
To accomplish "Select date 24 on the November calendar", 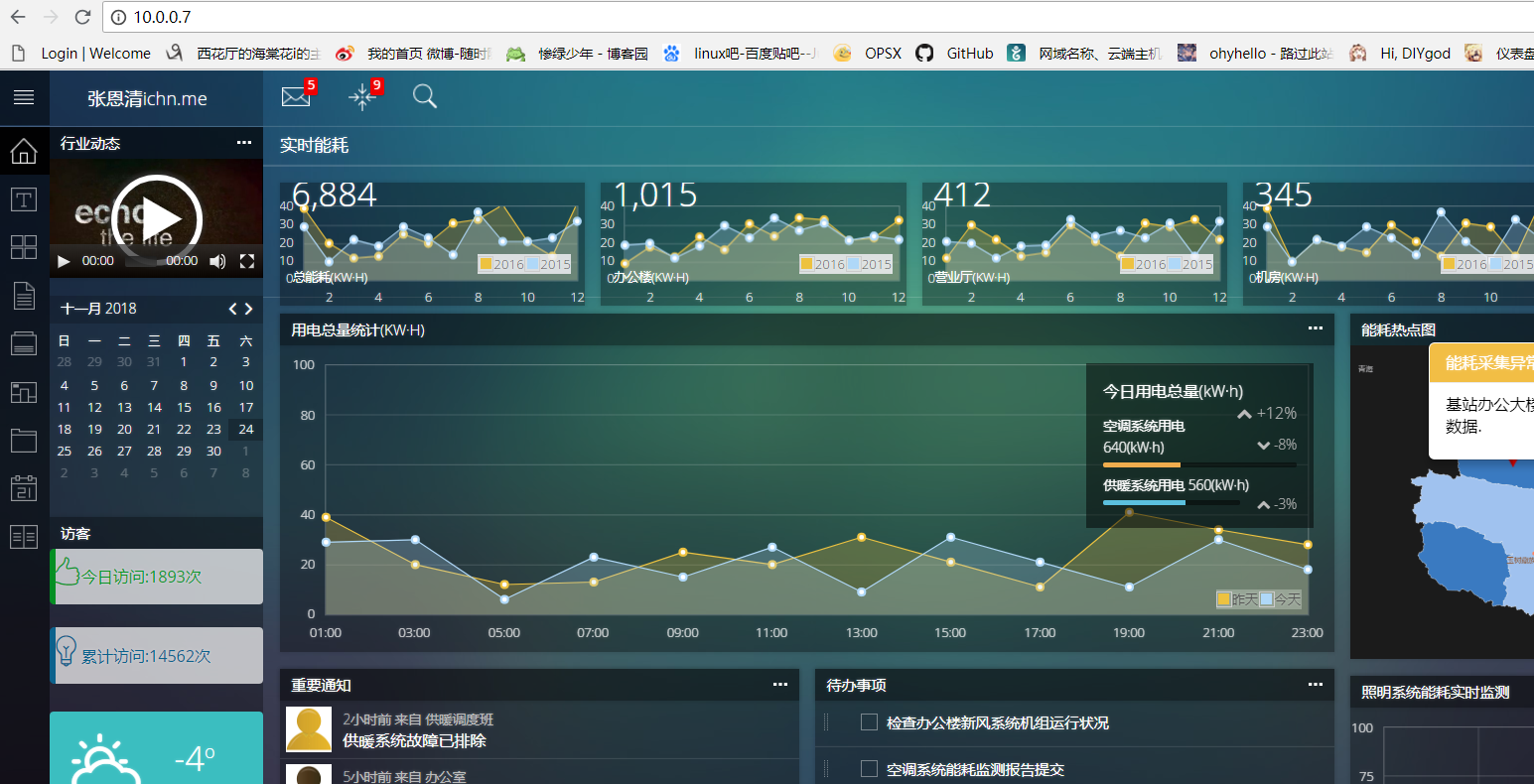I will (x=243, y=429).
